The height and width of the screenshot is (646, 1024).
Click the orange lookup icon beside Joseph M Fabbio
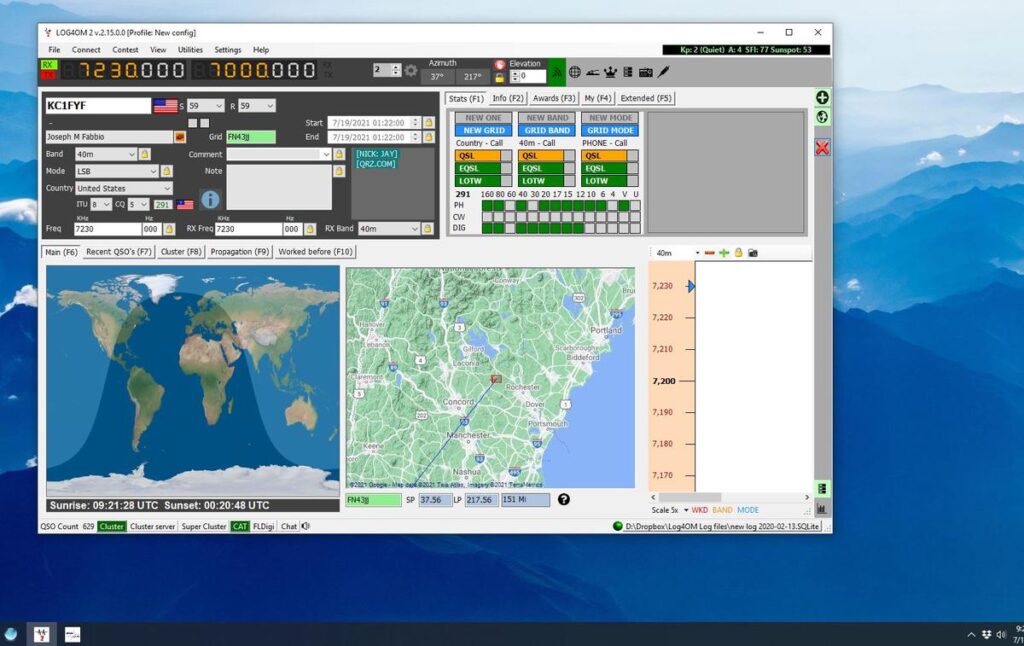tap(180, 137)
